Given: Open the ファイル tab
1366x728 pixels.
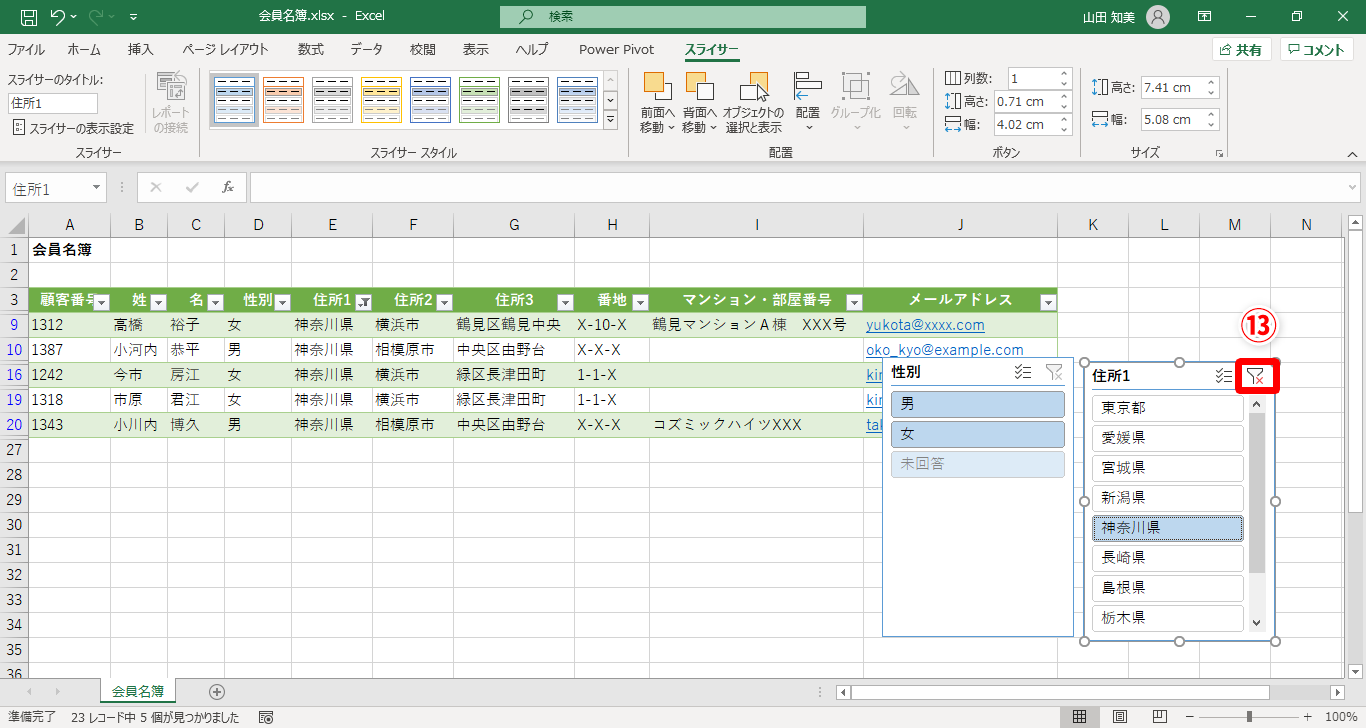Looking at the screenshot, I should pyautogui.click(x=26, y=50).
